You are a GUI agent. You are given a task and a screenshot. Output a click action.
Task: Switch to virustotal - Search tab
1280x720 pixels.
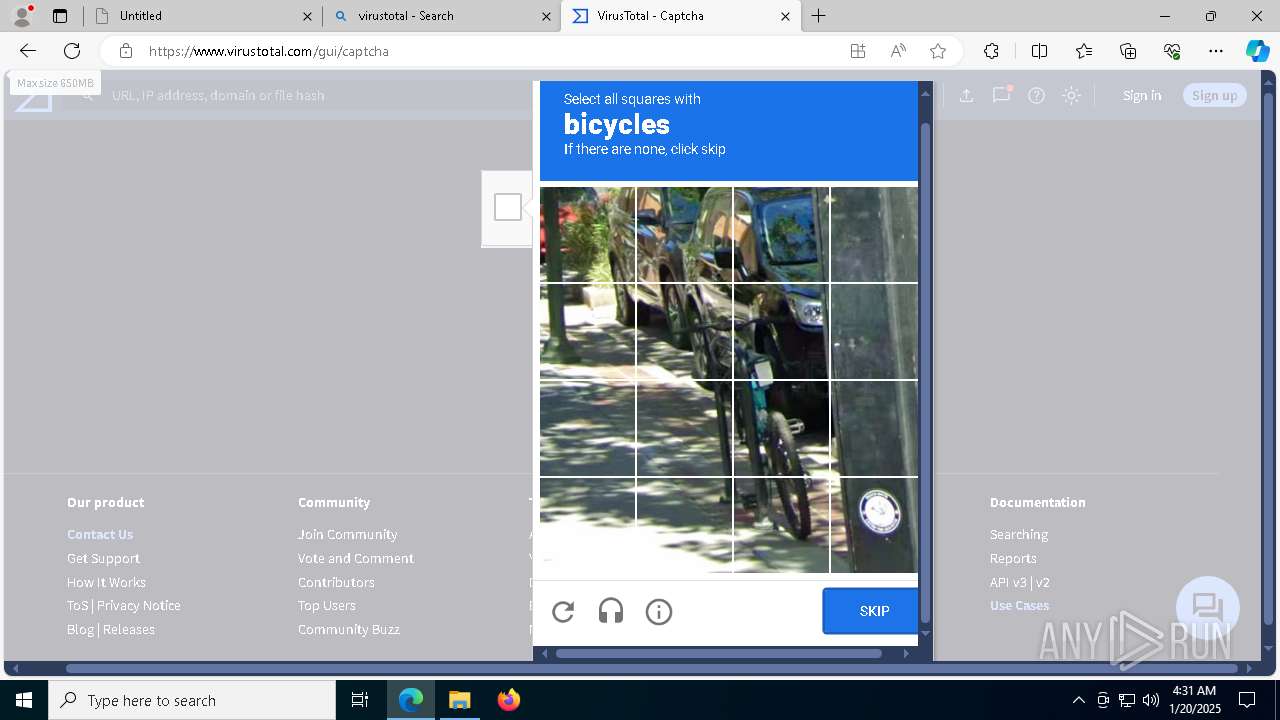click(x=441, y=16)
